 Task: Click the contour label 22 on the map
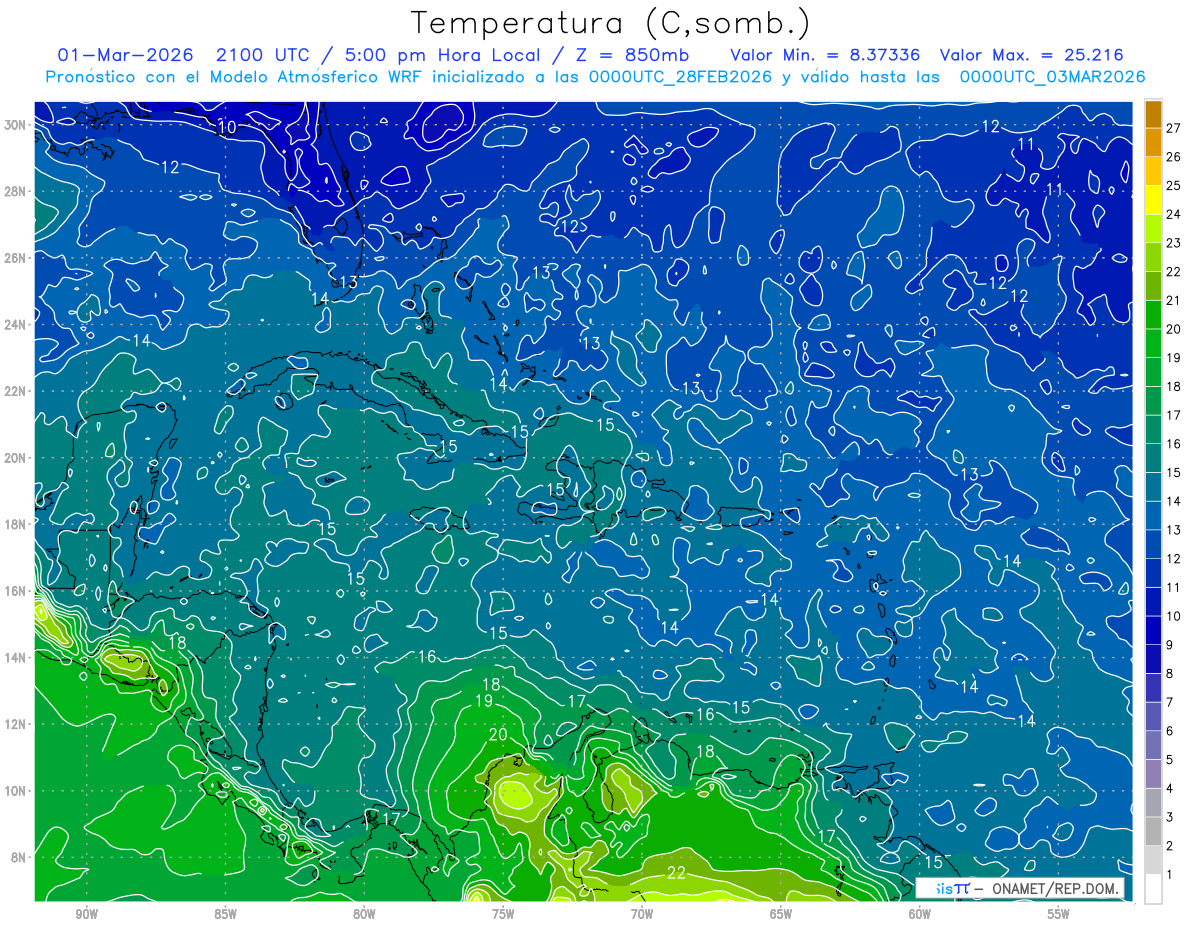(676, 873)
